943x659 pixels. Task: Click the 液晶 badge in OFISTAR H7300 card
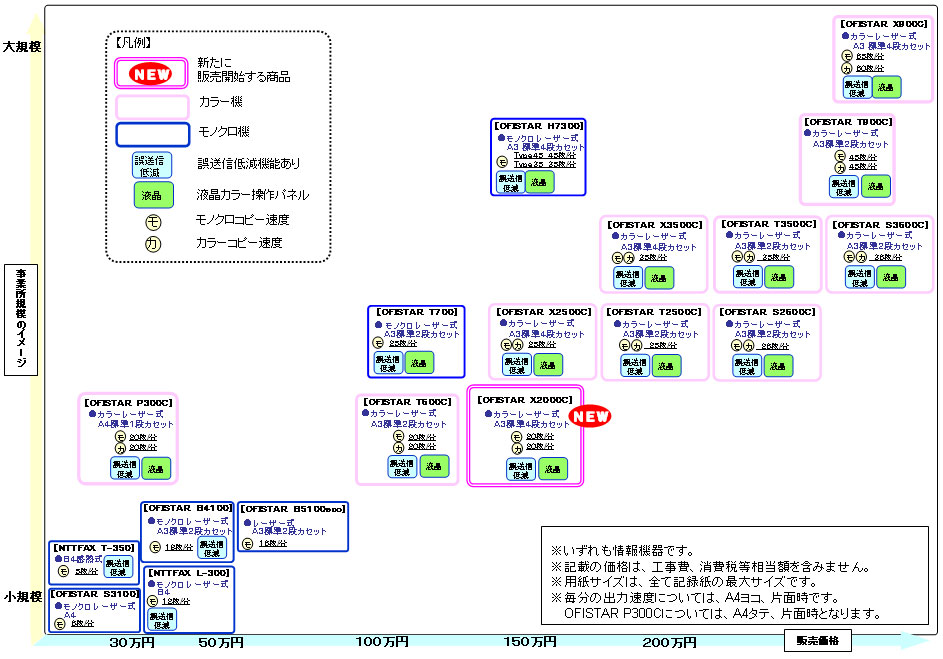pyautogui.click(x=539, y=182)
